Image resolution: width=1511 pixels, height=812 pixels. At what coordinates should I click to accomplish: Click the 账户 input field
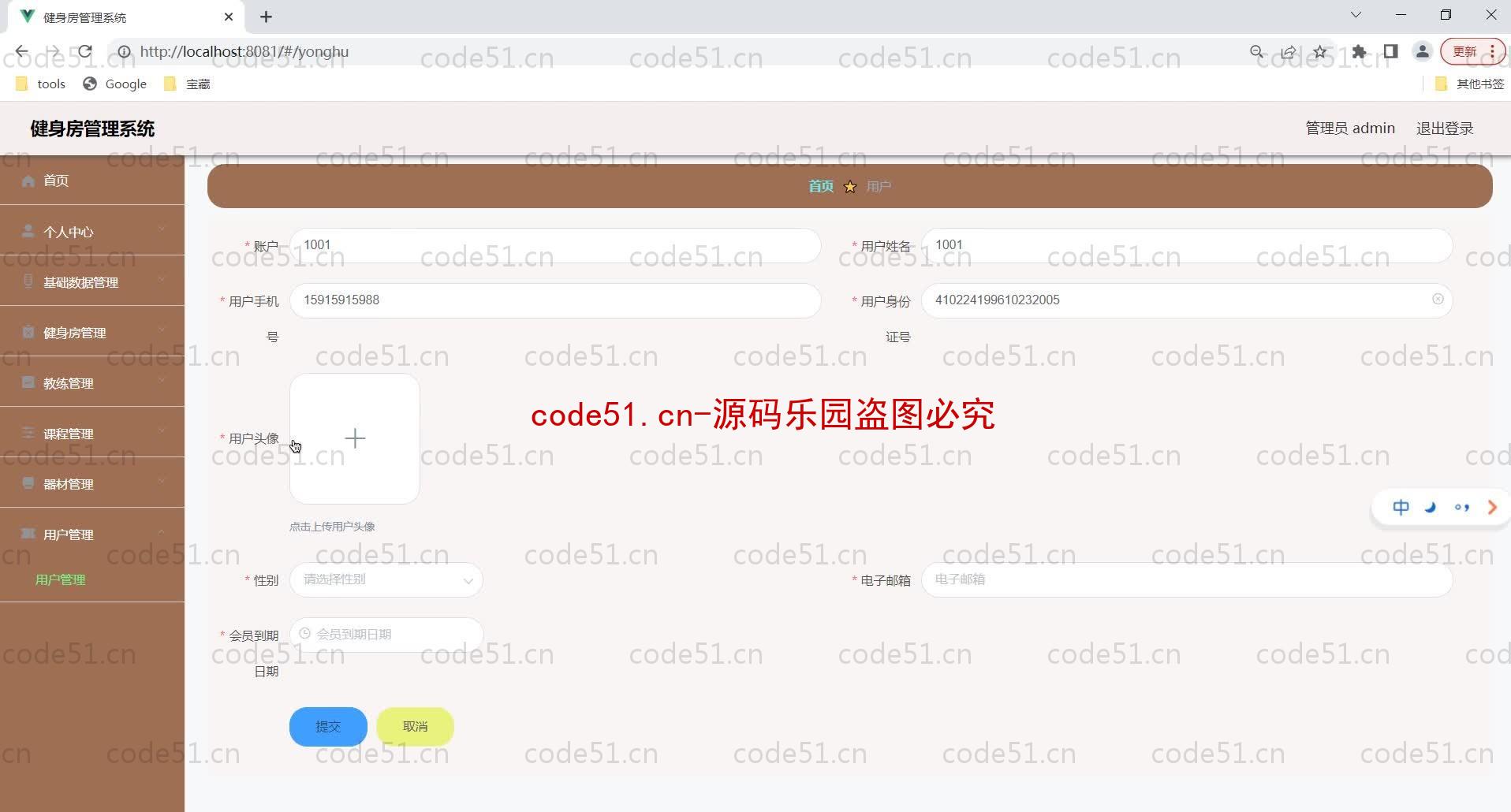(555, 245)
